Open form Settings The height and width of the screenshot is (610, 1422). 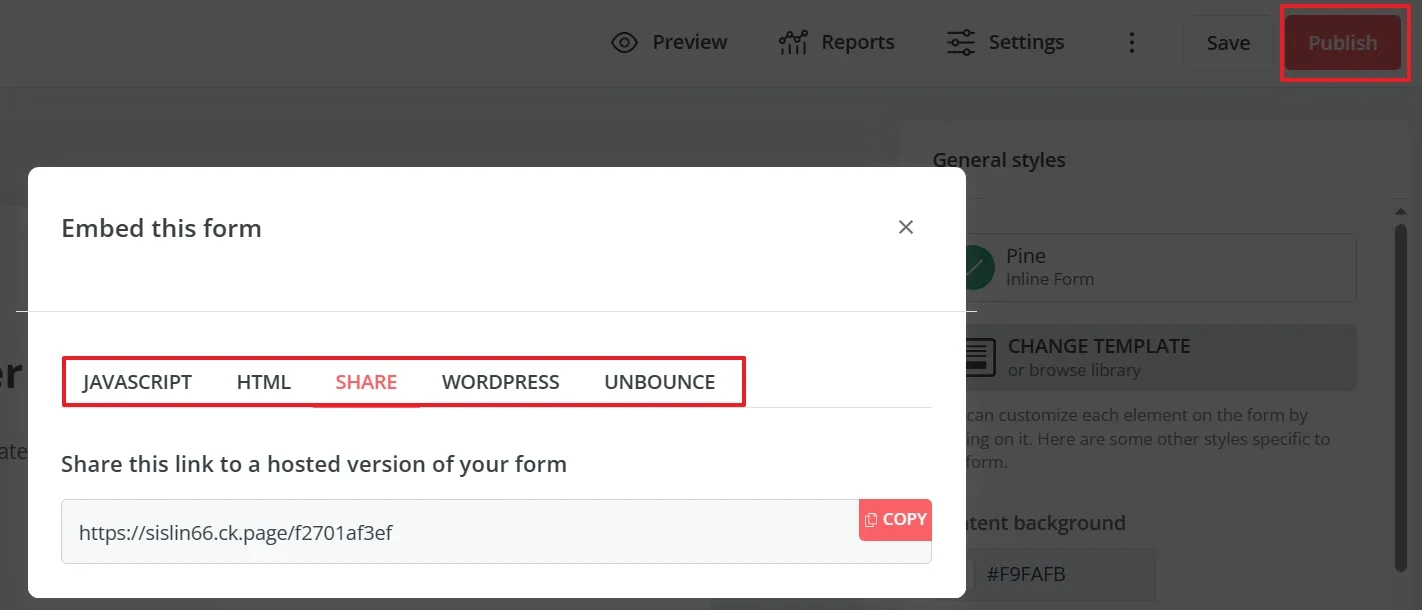click(x=1005, y=42)
